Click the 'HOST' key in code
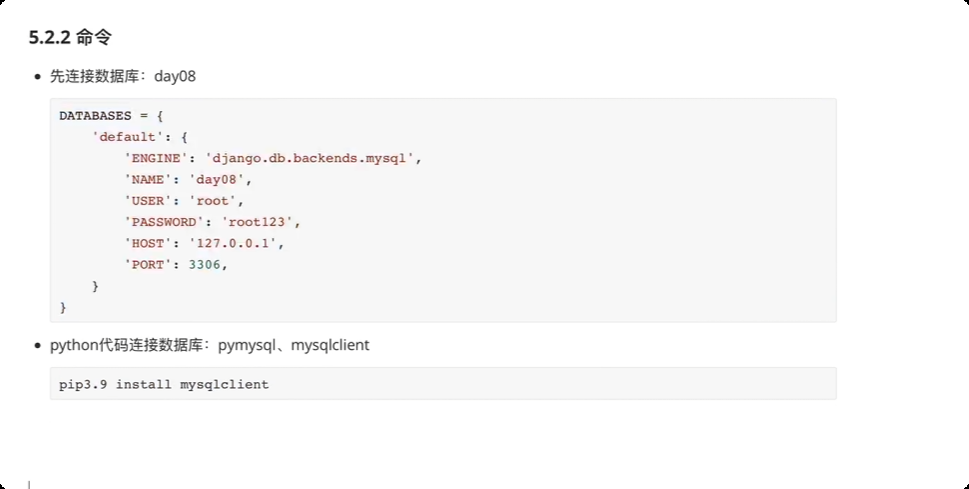The width and height of the screenshot is (969, 489). [149, 243]
